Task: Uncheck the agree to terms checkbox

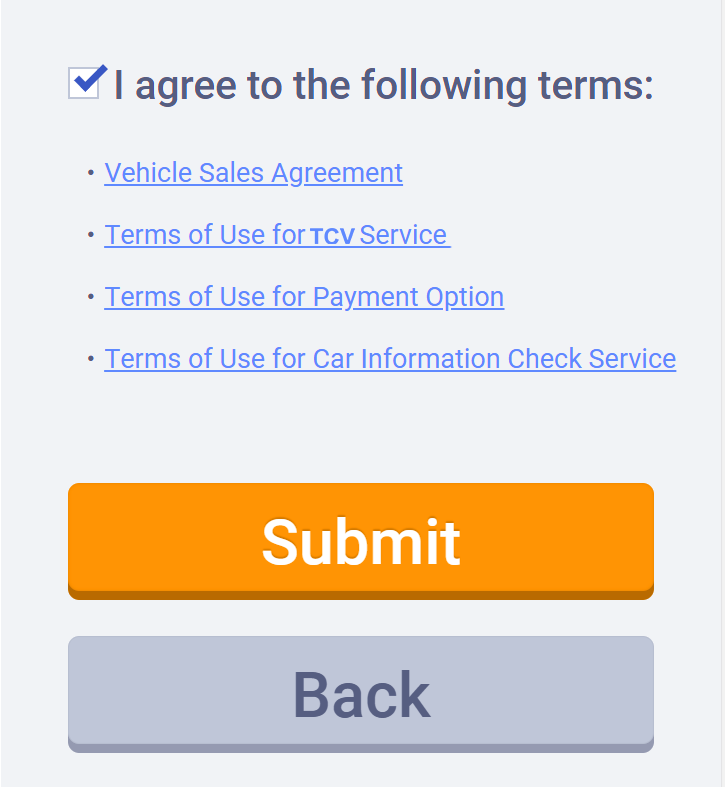Action: coord(85,83)
